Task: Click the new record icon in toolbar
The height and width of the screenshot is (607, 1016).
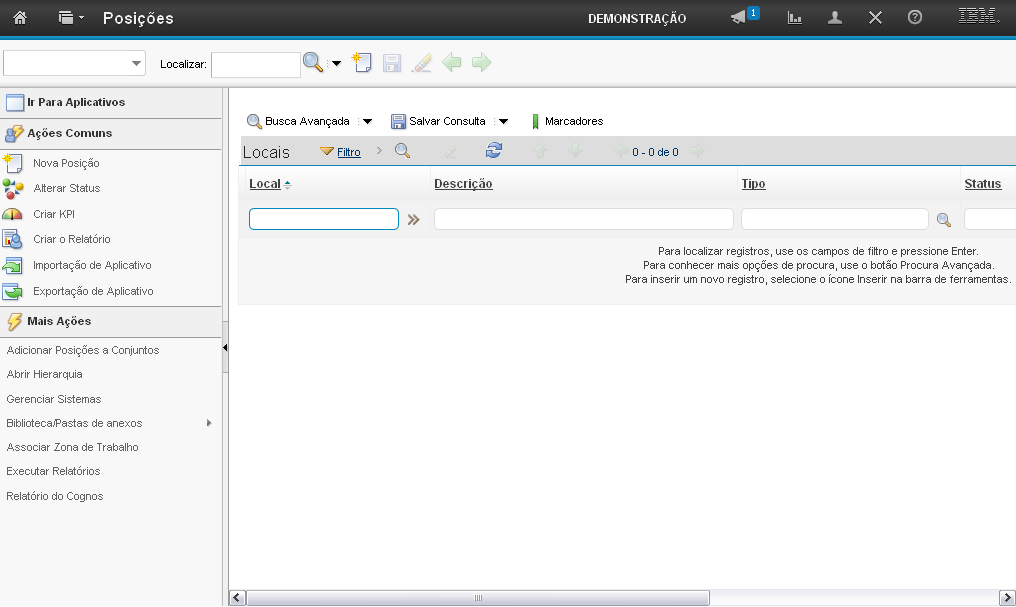Action: coord(362,63)
